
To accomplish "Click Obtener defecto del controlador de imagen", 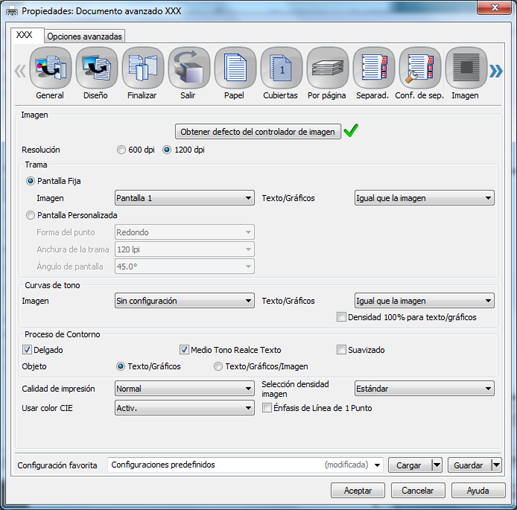I will tap(258, 132).
